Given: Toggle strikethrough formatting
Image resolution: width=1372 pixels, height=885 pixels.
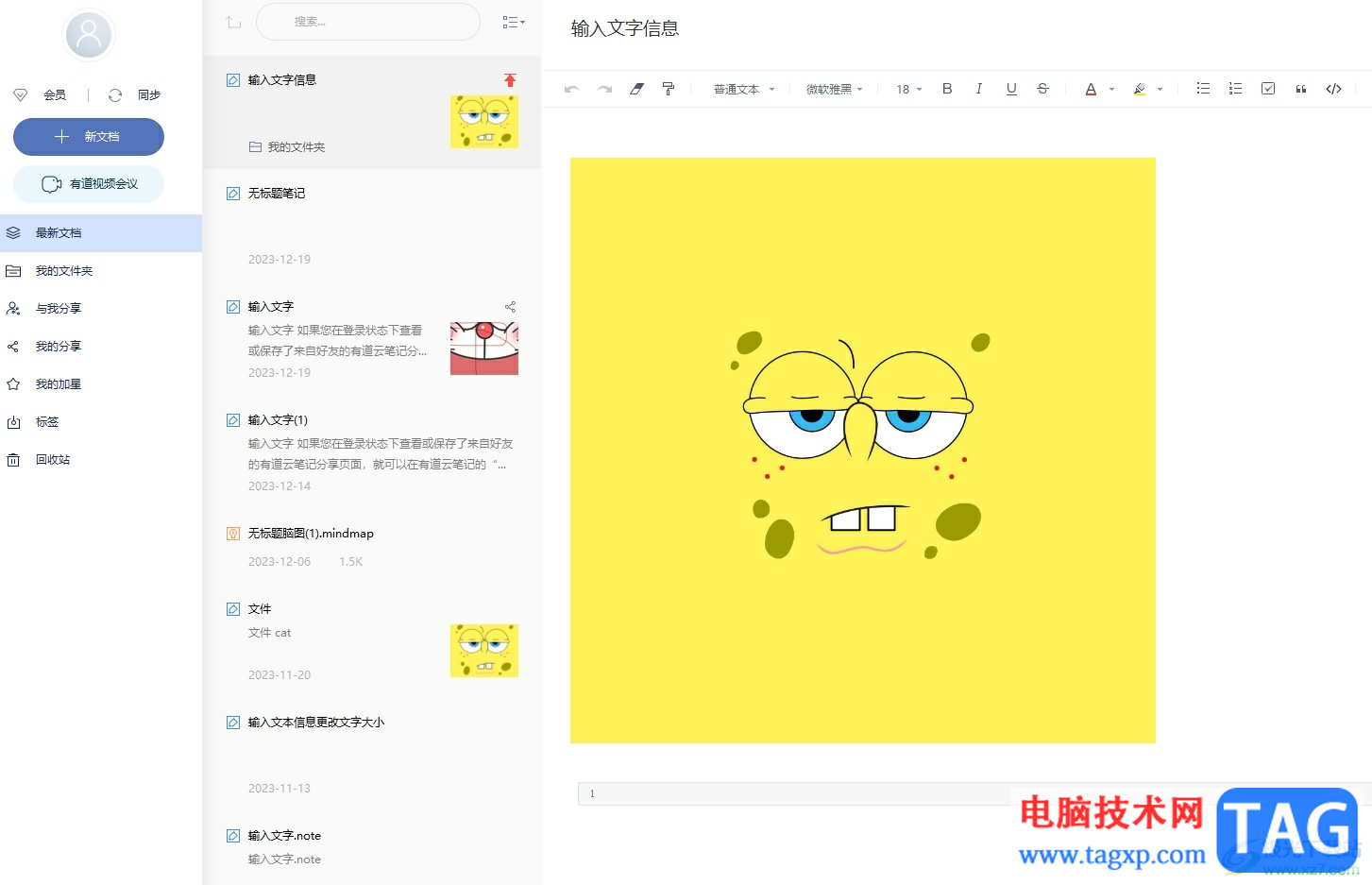Looking at the screenshot, I should pyautogui.click(x=1042, y=89).
